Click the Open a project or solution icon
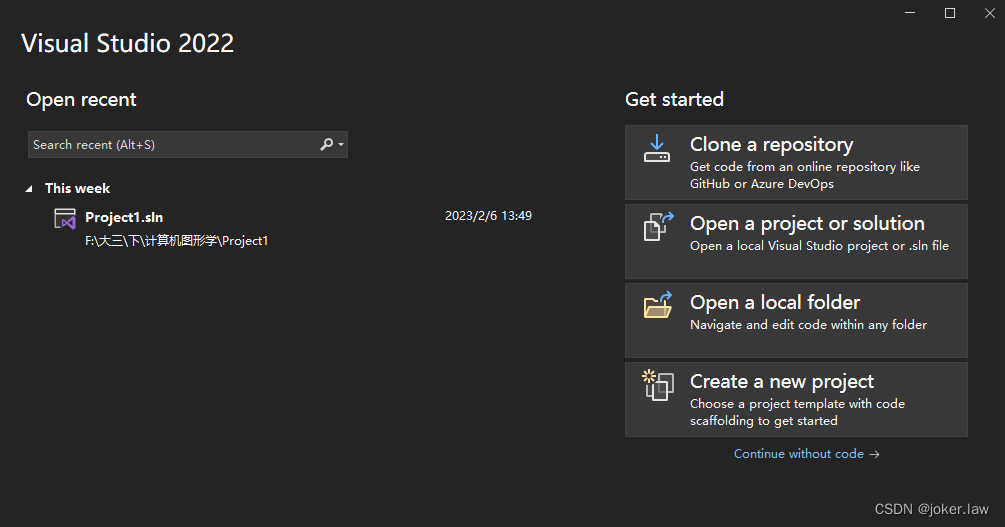The height and width of the screenshot is (527, 1005). tap(658, 227)
